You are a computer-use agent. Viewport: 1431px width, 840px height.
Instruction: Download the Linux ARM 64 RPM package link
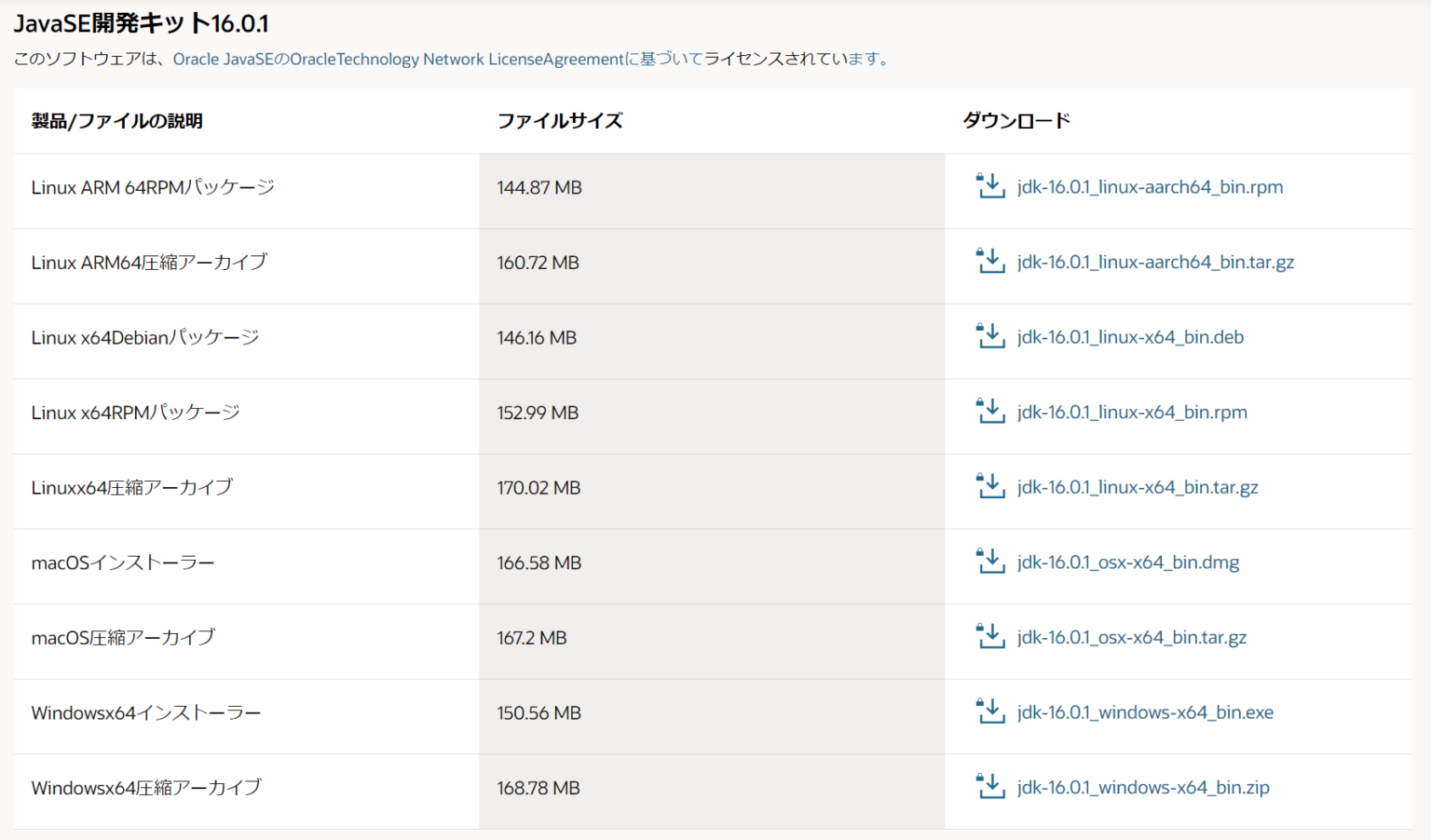1149,186
